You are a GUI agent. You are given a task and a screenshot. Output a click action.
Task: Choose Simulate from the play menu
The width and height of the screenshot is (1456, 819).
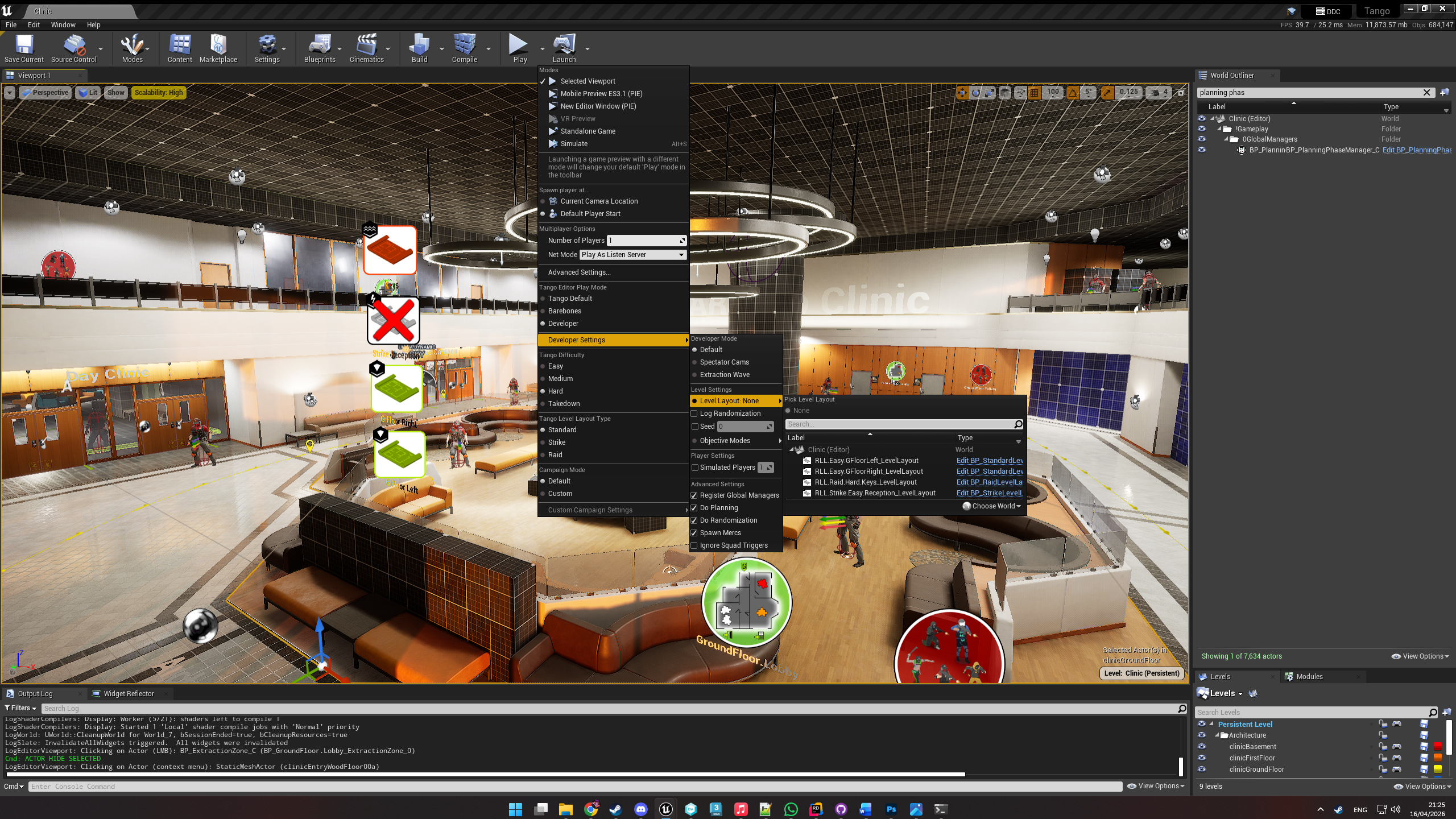coord(613,144)
